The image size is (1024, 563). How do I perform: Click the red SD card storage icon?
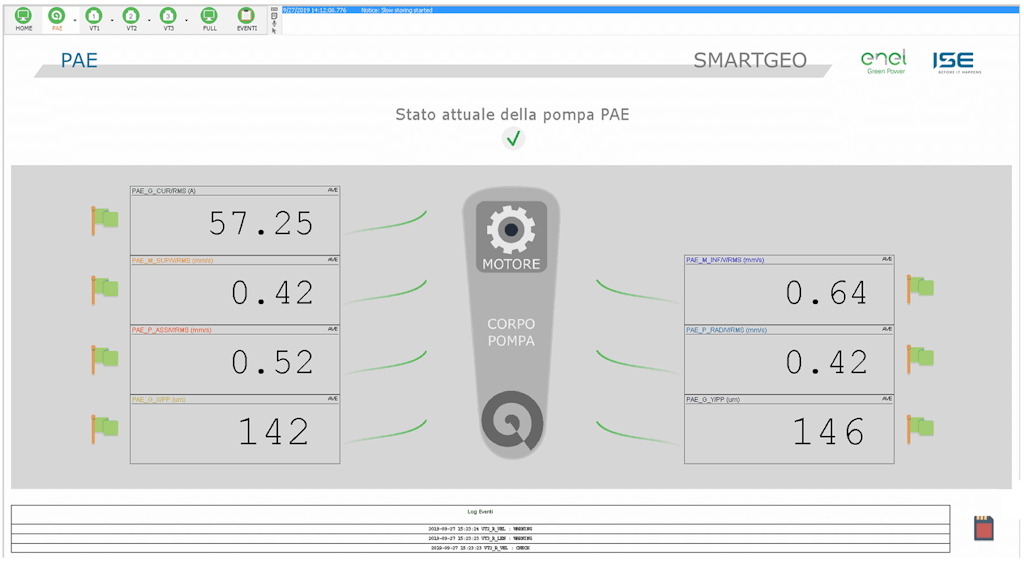coord(984,528)
